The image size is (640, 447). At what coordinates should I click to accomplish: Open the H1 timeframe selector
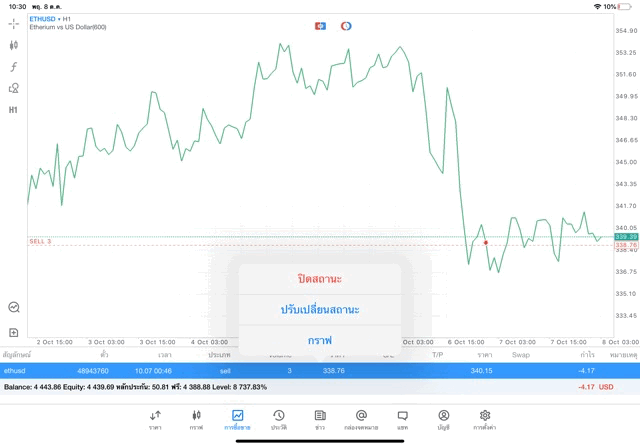14,110
